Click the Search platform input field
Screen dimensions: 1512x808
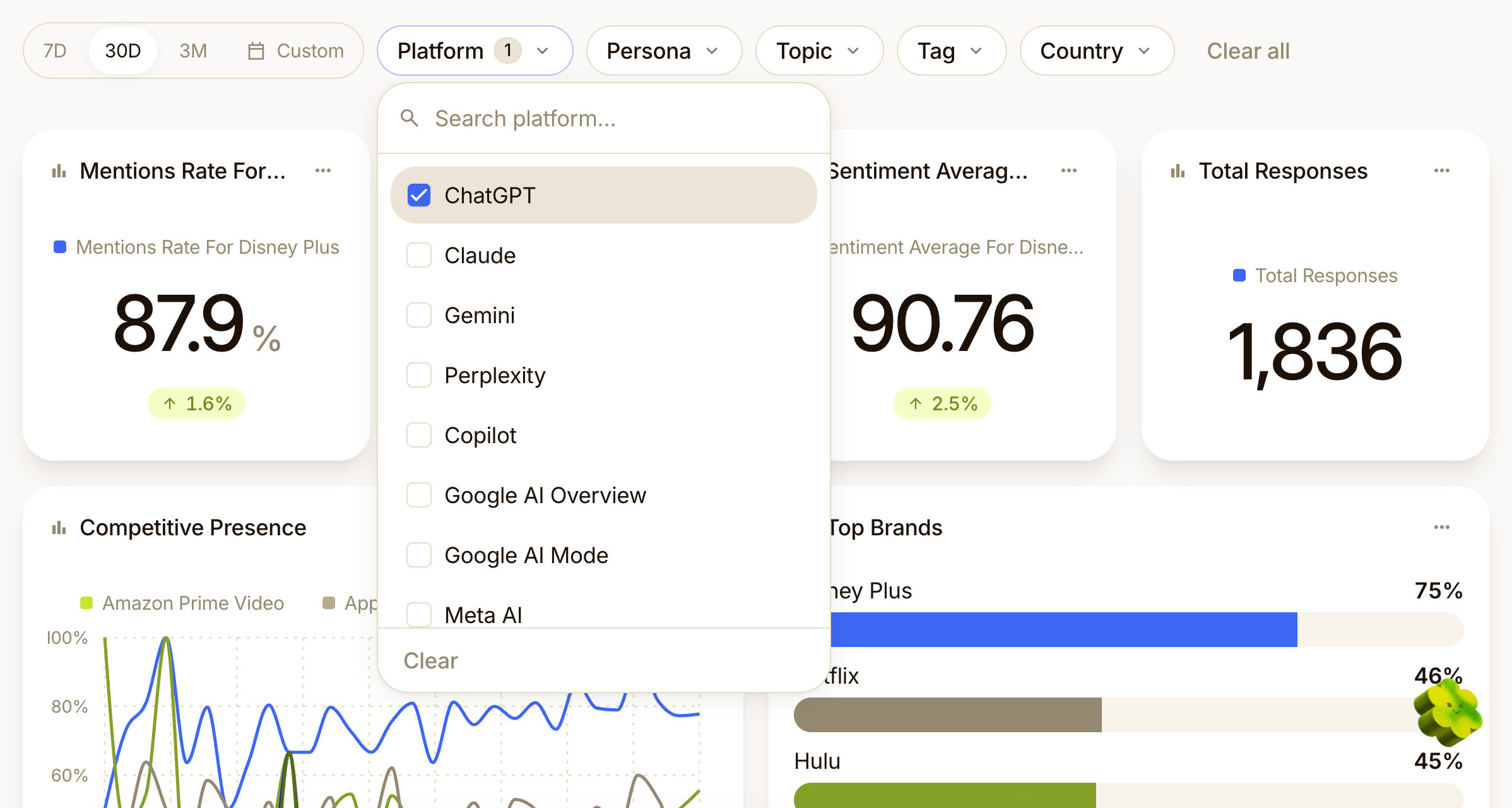pyautogui.click(x=604, y=118)
